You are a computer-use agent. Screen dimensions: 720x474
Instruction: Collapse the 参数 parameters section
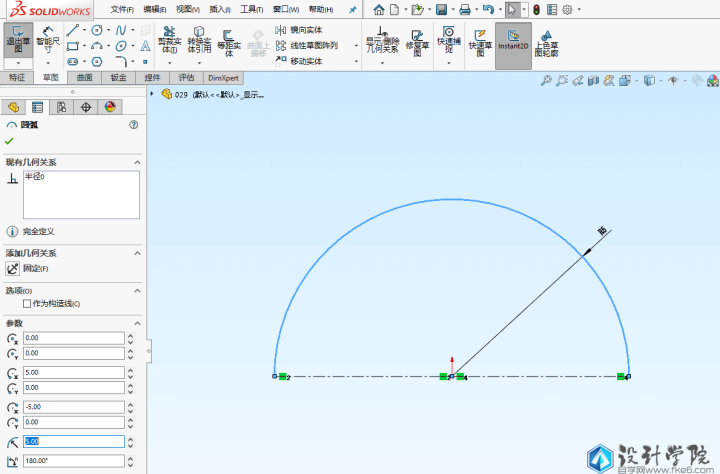(136, 323)
